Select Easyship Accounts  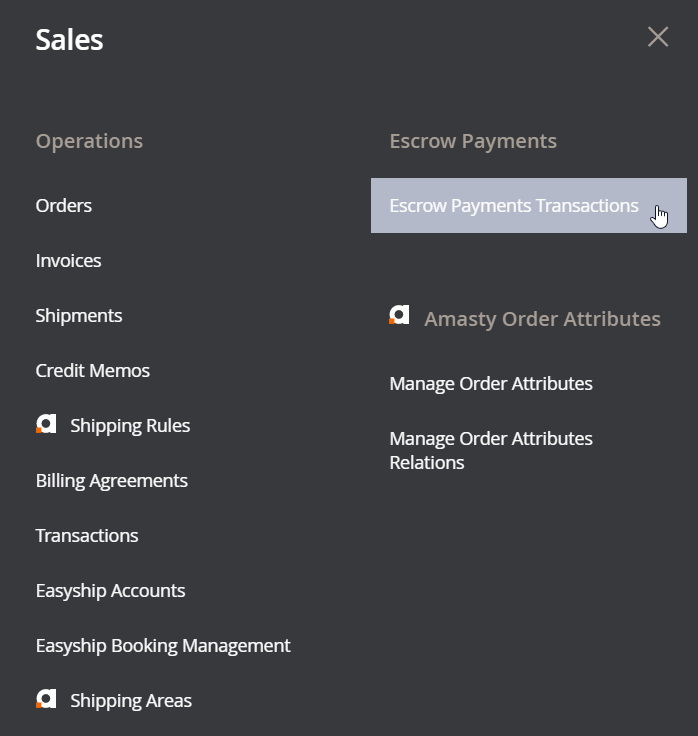(x=110, y=590)
